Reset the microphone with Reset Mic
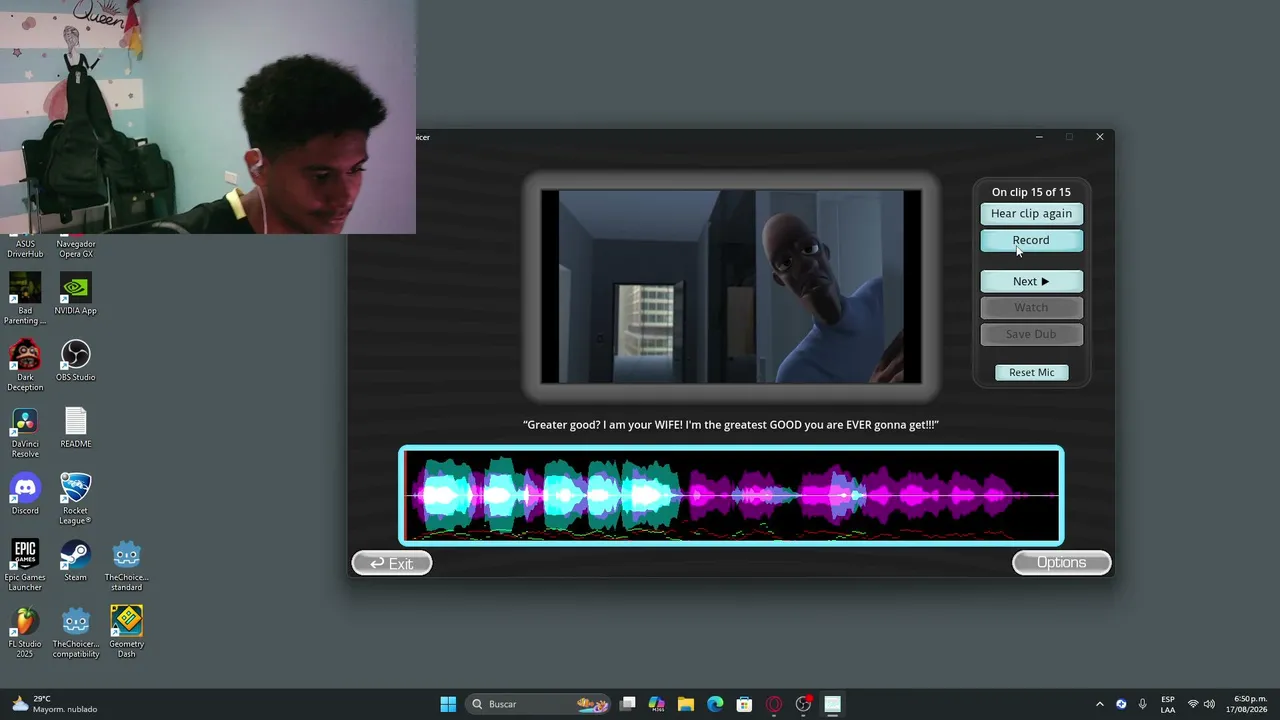 coord(1031,372)
